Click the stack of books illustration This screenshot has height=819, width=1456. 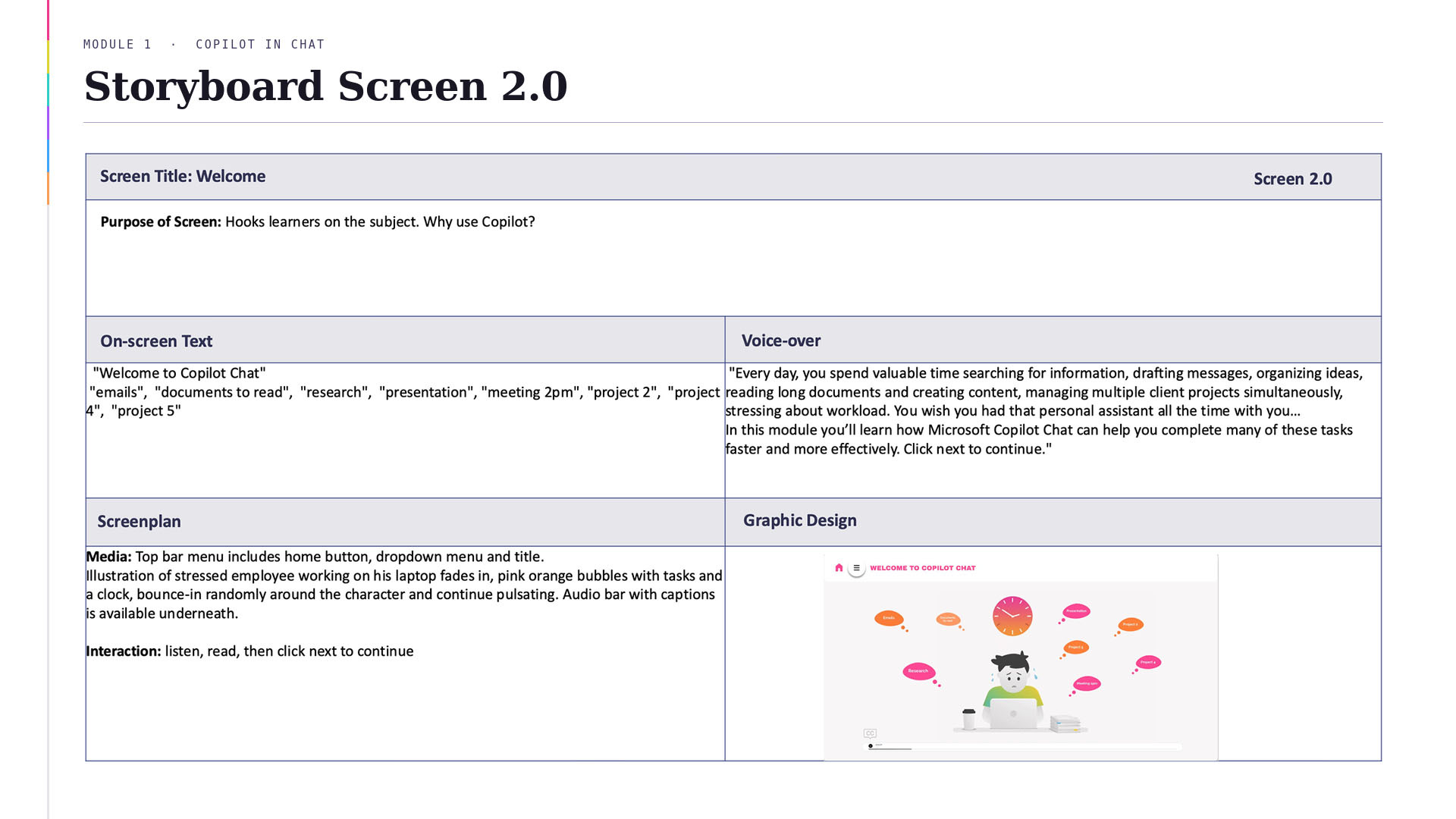pyautogui.click(x=1065, y=723)
